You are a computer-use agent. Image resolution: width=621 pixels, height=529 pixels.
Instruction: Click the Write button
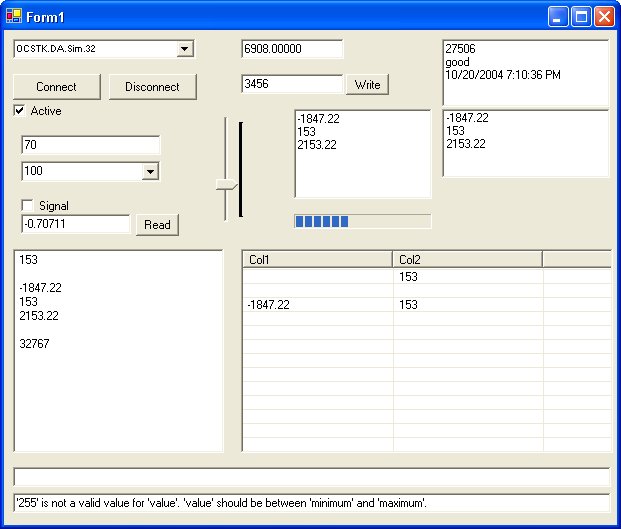tap(367, 84)
